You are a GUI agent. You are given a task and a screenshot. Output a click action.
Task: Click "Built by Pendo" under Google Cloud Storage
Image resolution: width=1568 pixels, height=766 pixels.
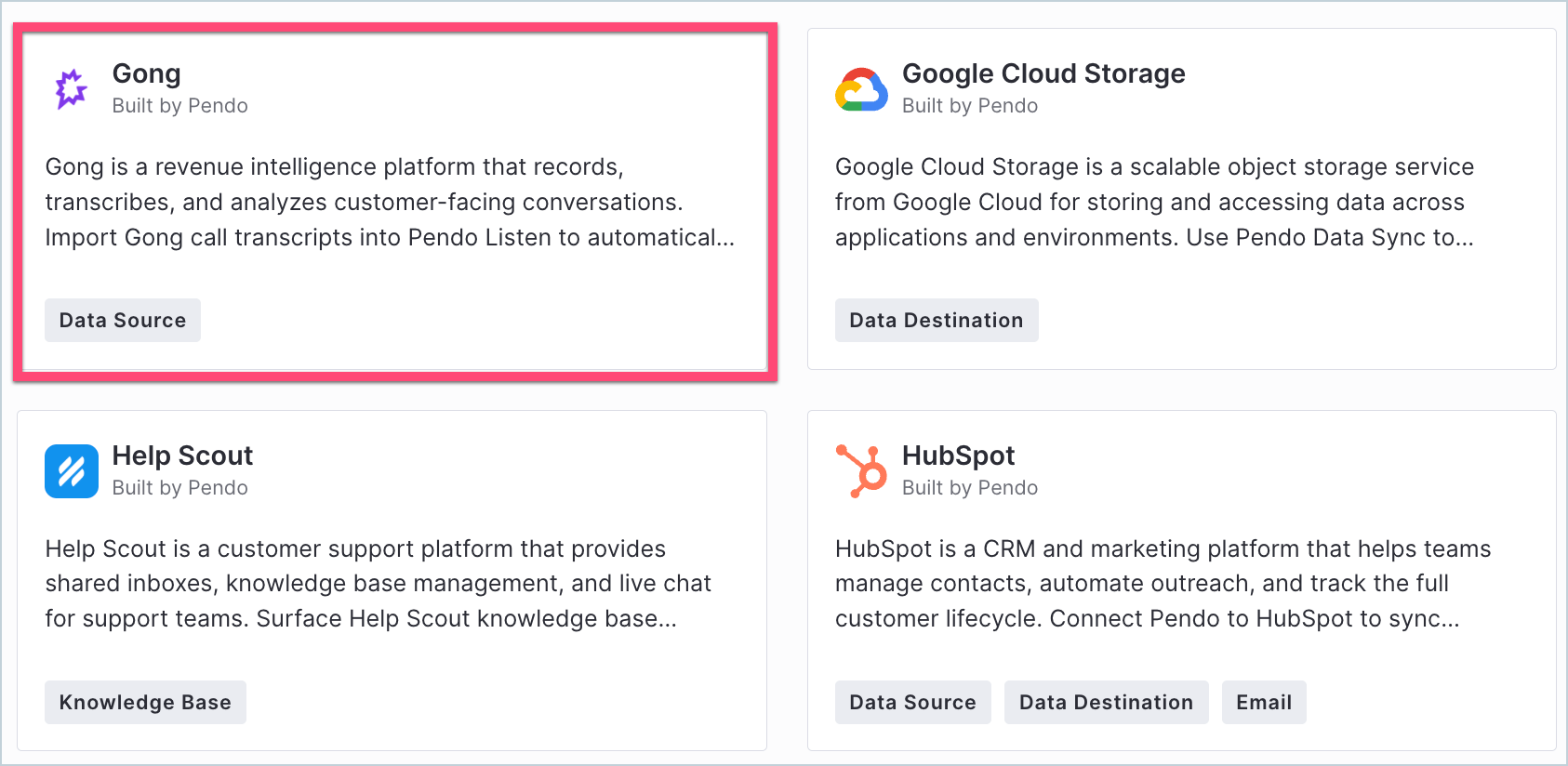tap(970, 106)
